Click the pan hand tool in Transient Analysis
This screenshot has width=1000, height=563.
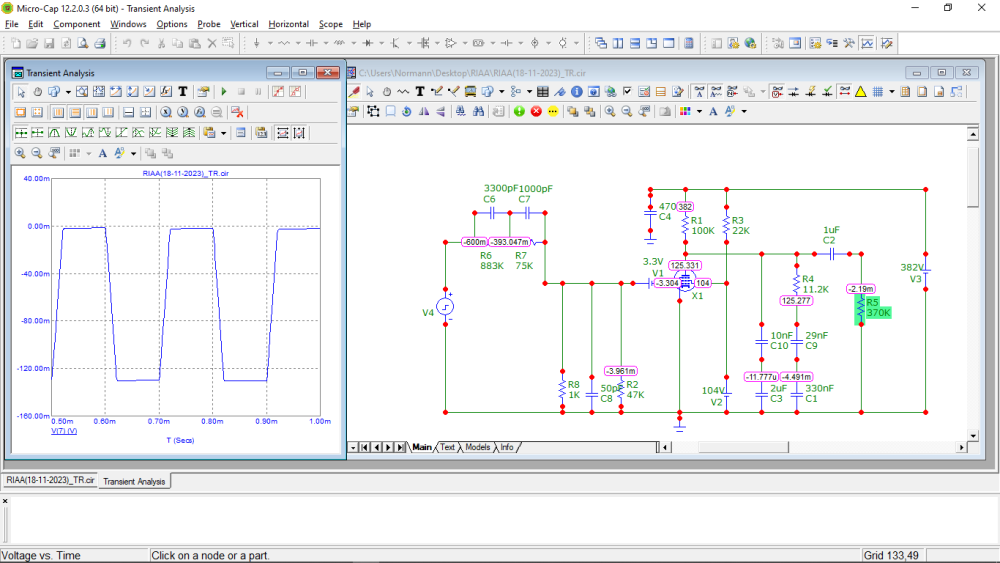click(x=37, y=91)
